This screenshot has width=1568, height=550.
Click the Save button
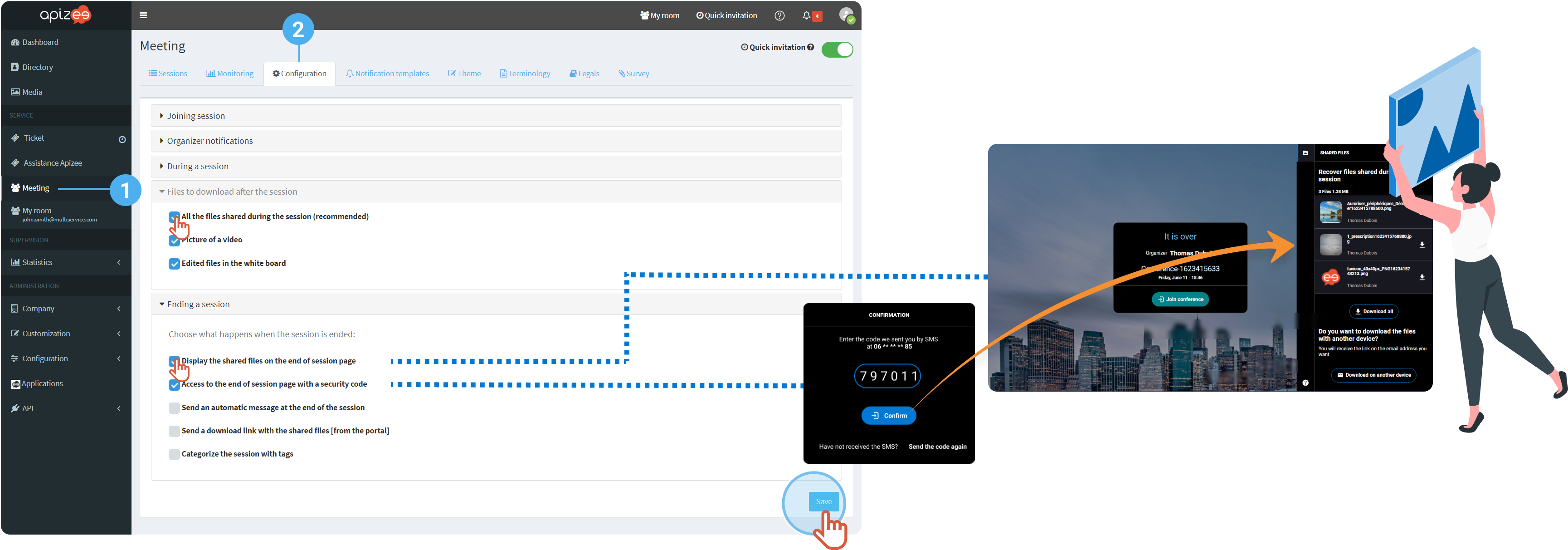click(x=823, y=501)
